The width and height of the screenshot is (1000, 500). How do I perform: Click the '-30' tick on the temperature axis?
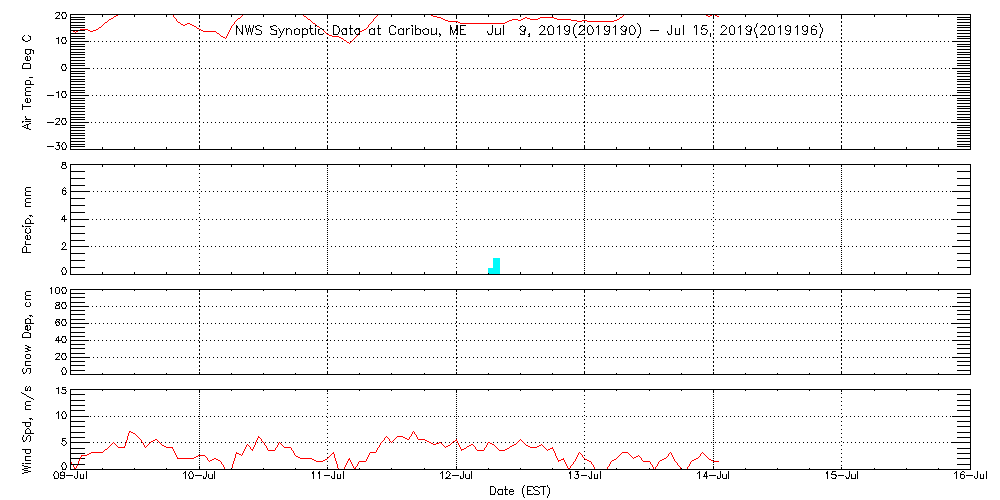58,146
